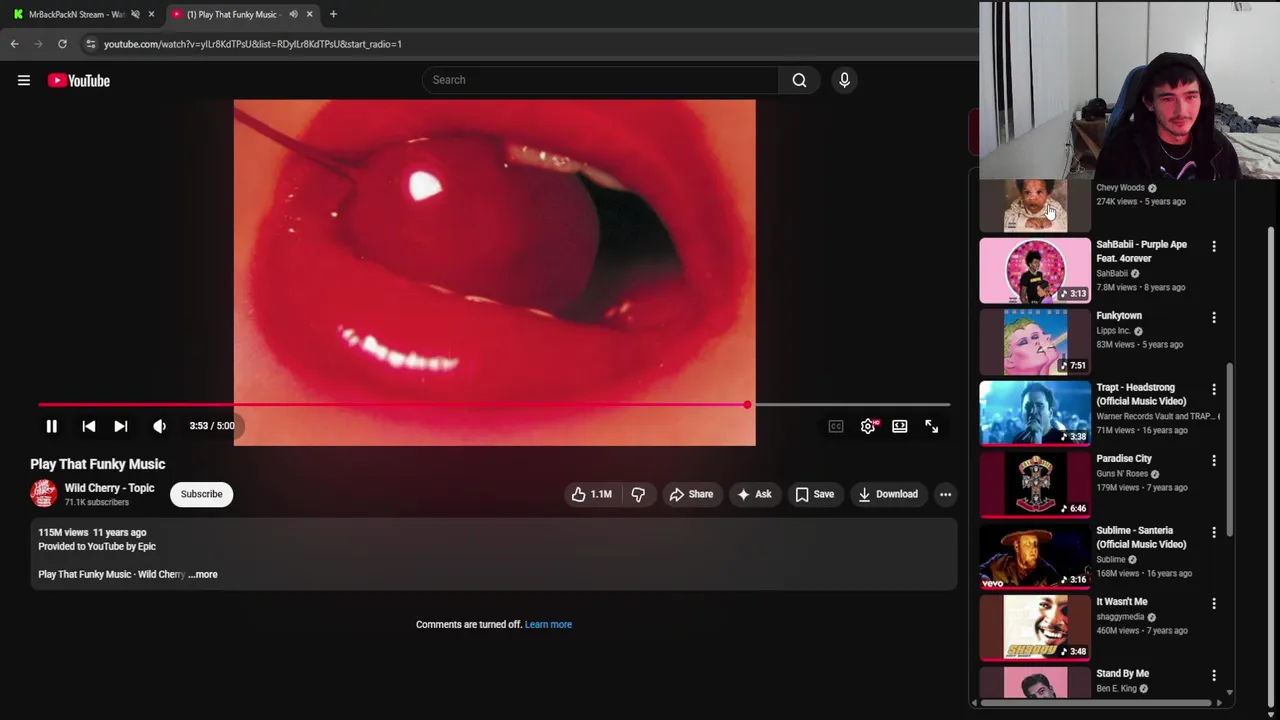This screenshot has width=1280, height=720.
Task: Skip to the previous track
Action: 89,426
